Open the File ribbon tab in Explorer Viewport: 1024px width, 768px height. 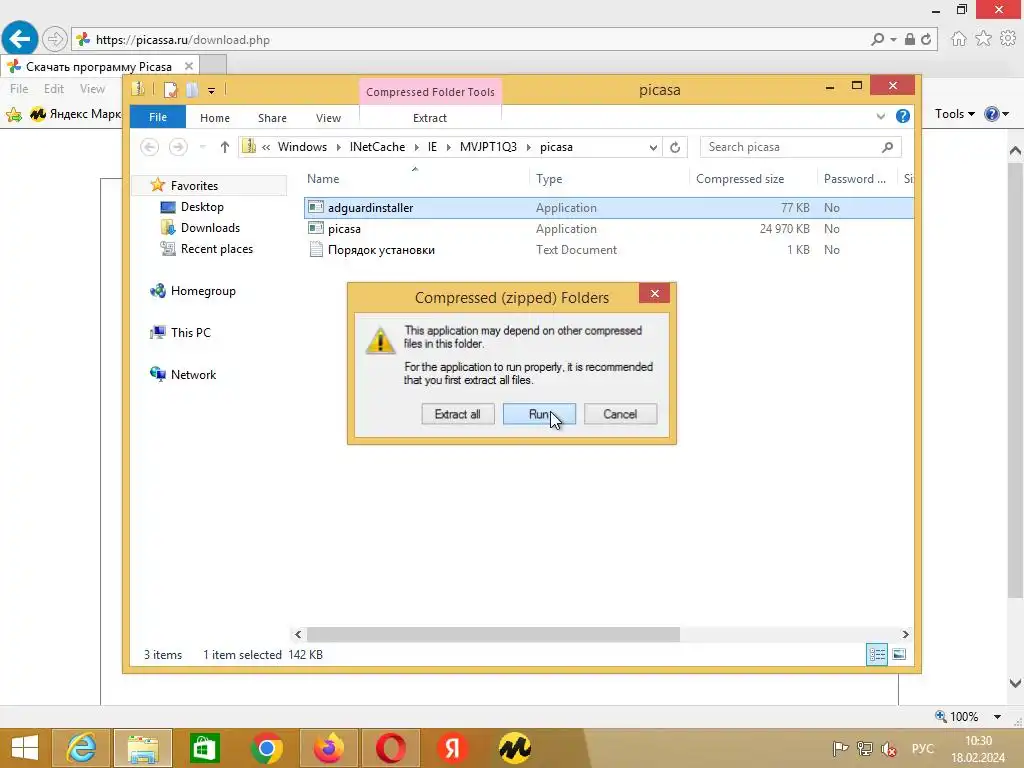click(157, 117)
